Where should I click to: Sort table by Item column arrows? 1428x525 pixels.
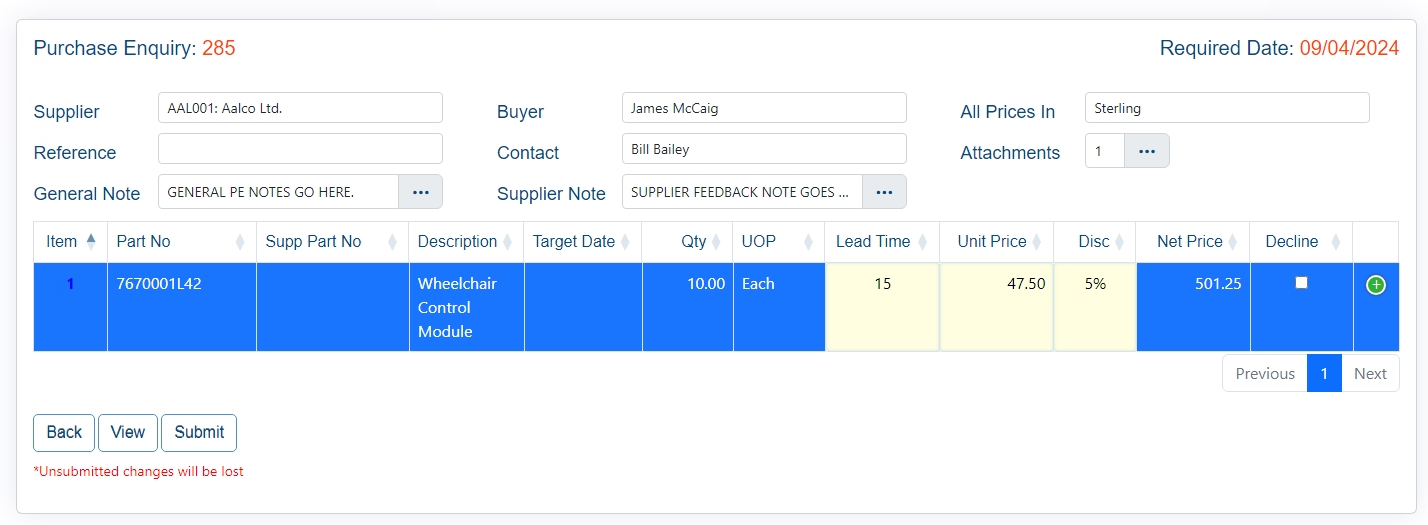[91, 241]
